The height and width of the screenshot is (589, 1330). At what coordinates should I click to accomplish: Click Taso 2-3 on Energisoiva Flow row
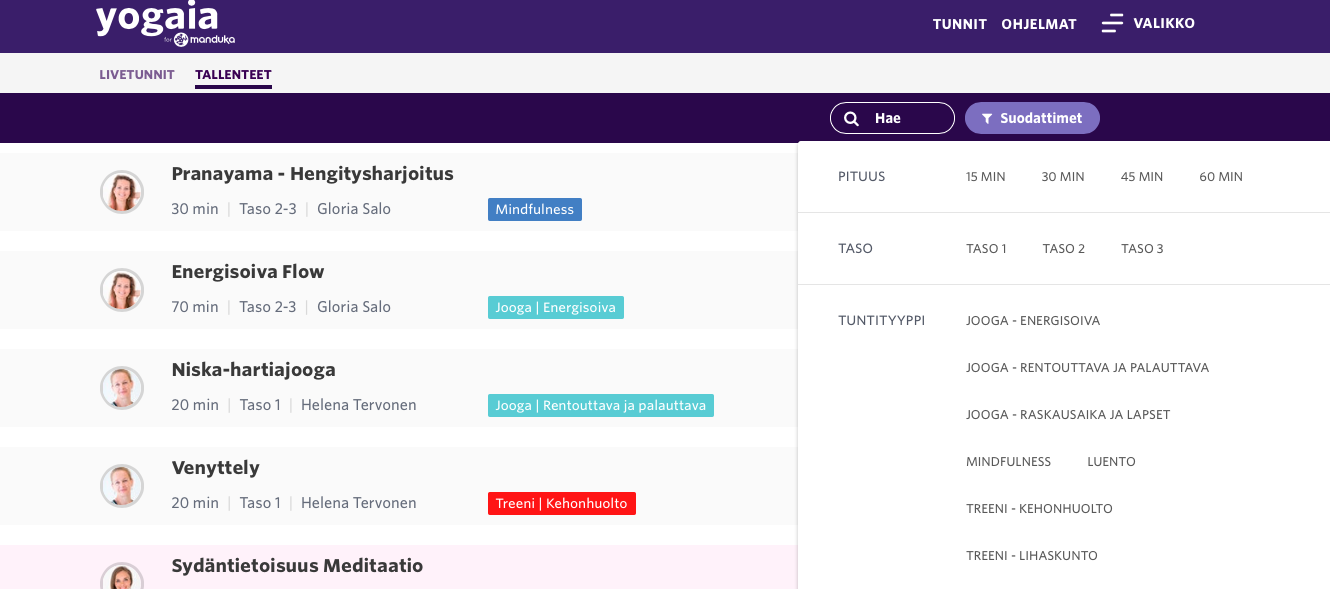pyautogui.click(x=268, y=307)
